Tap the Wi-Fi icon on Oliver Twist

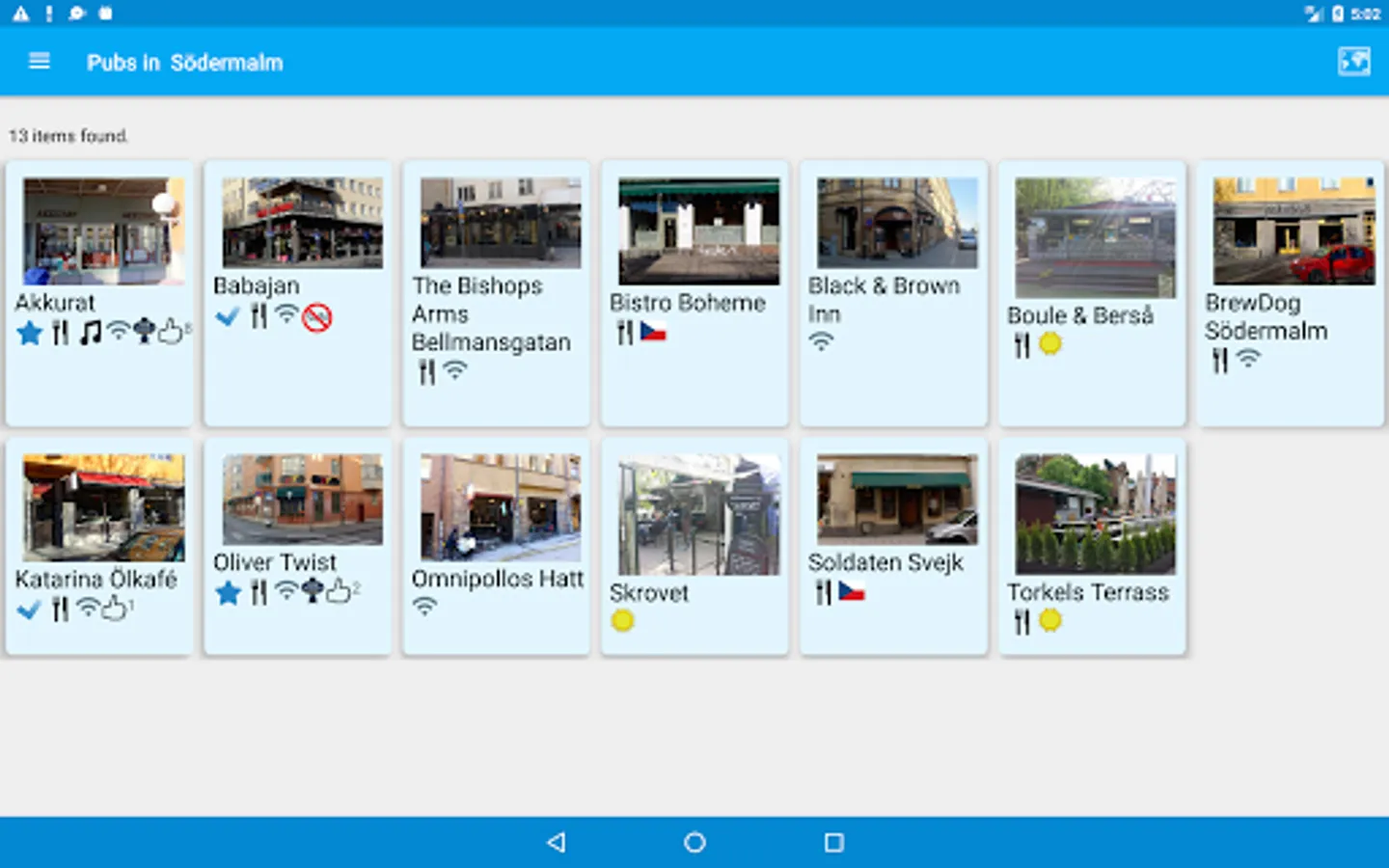[x=286, y=590]
